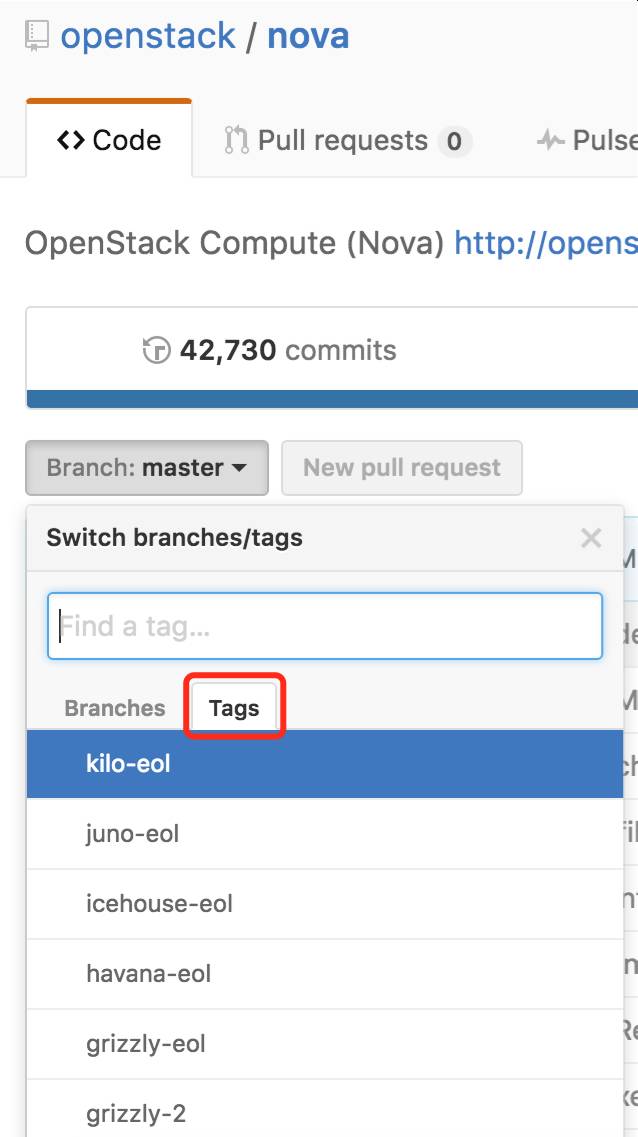Open the Branch: master dropdown
Viewport: 638px width, 1137px height.
point(147,468)
